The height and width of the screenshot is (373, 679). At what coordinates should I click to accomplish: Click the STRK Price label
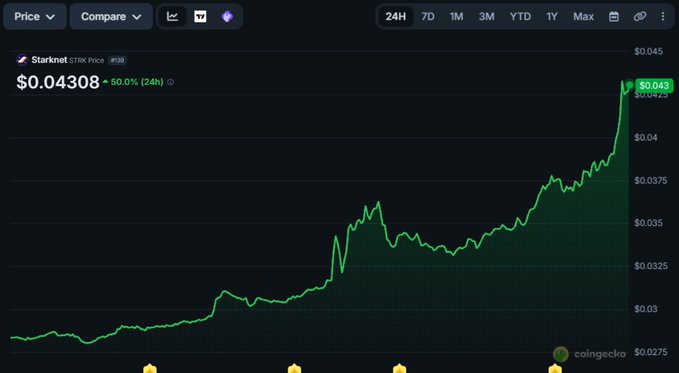(x=87, y=60)
